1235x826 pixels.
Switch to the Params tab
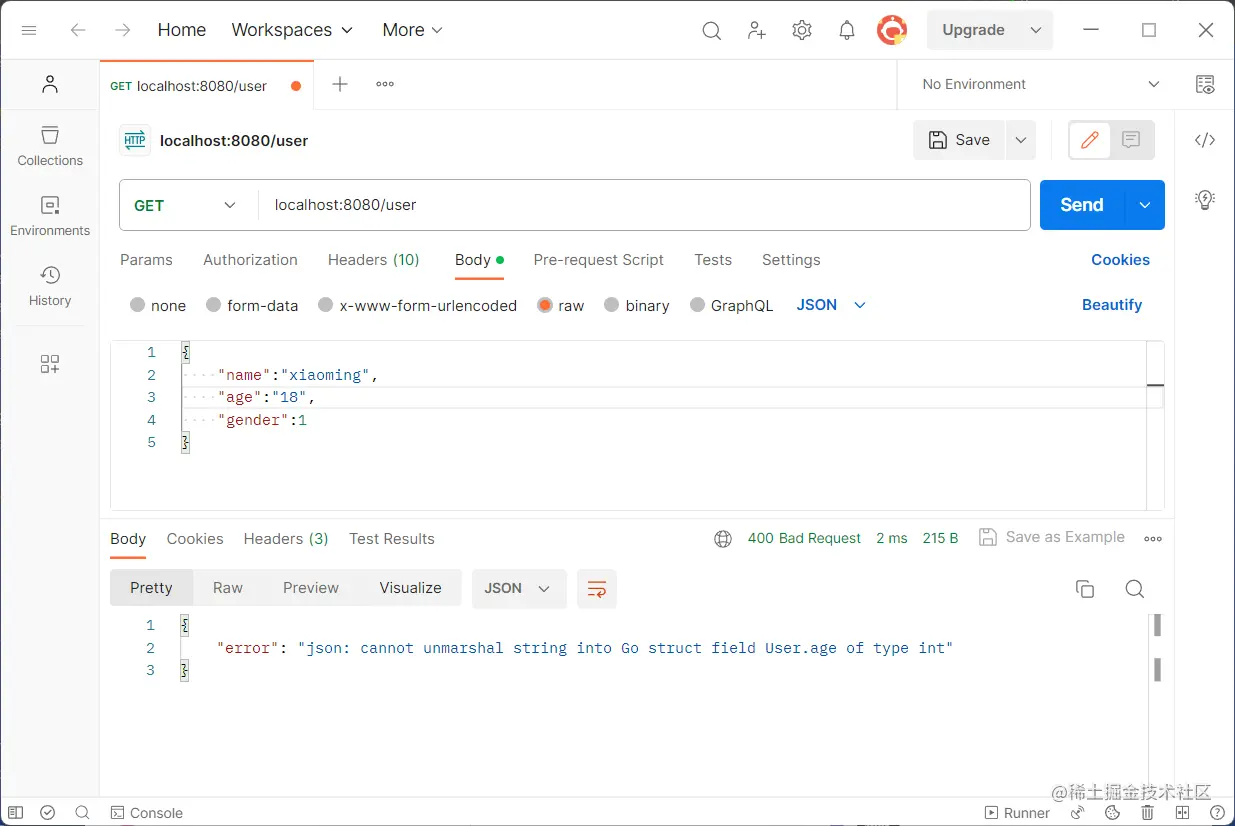click(x=146, y=260)
